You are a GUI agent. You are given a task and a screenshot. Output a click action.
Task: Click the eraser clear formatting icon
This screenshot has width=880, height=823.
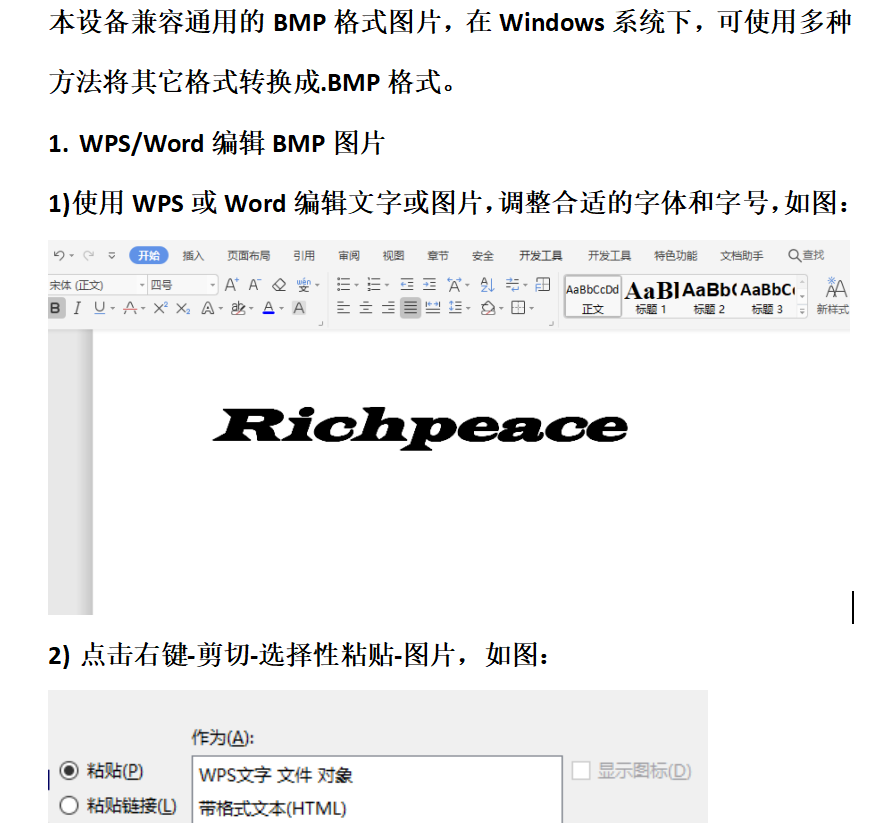click(x=279, y=285)
